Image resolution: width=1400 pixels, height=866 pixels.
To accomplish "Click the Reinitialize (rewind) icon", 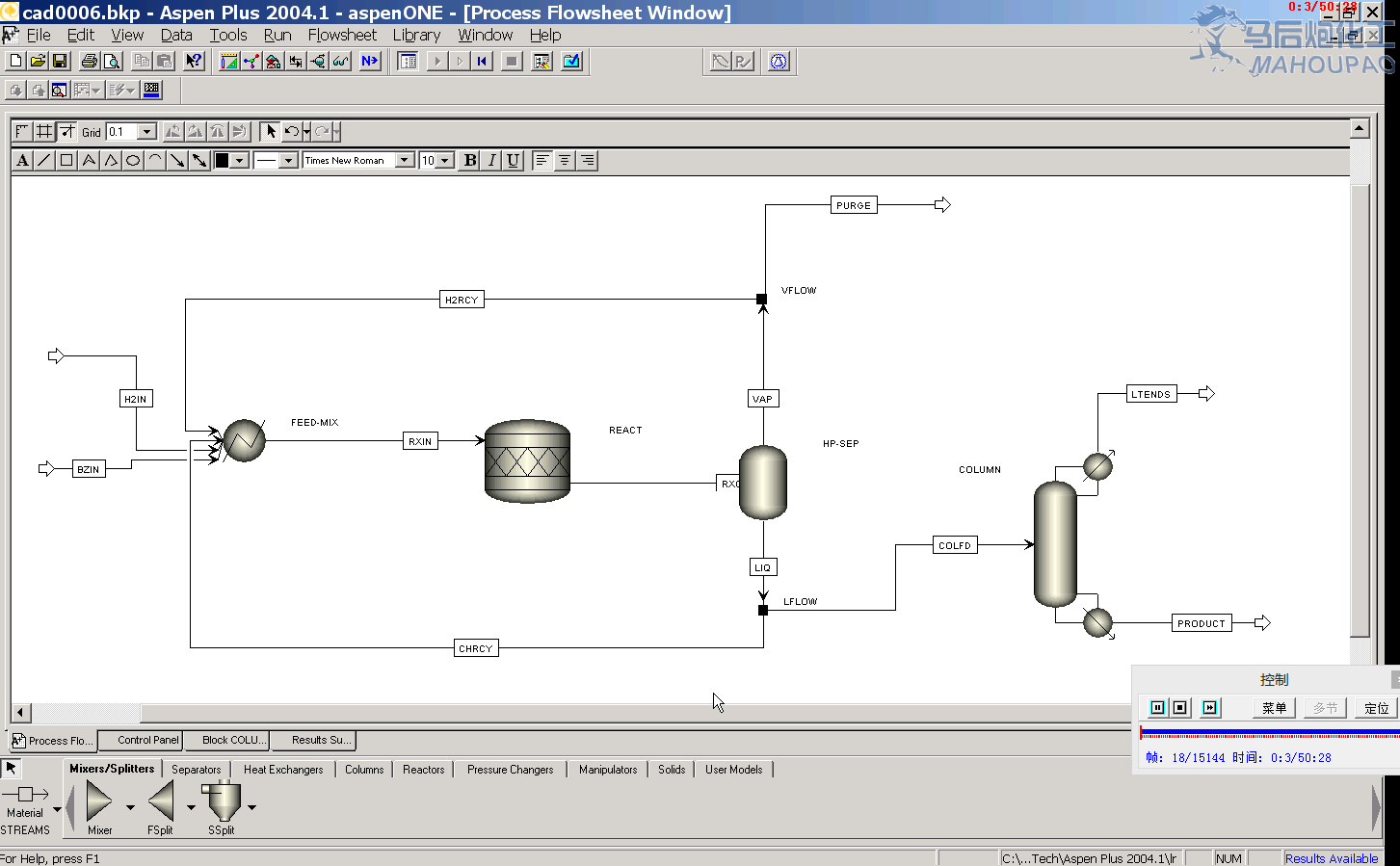I will (x=482, y=61).
